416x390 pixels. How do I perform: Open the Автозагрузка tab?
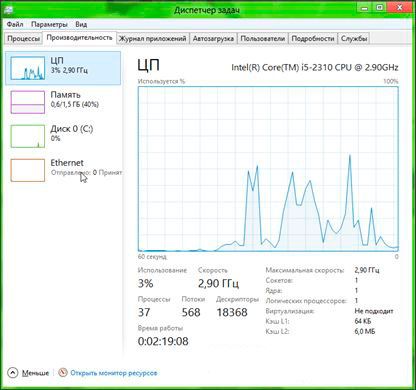[x=213, y=39]
